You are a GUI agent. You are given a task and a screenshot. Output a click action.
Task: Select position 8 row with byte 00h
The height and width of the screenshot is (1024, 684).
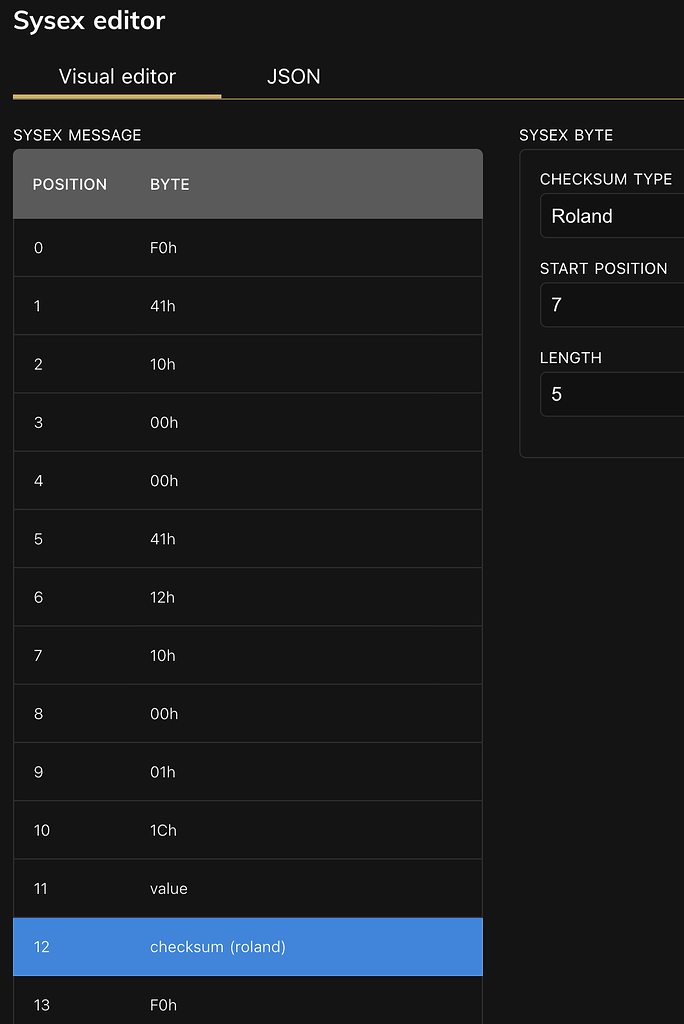click(x=247, y=714)
